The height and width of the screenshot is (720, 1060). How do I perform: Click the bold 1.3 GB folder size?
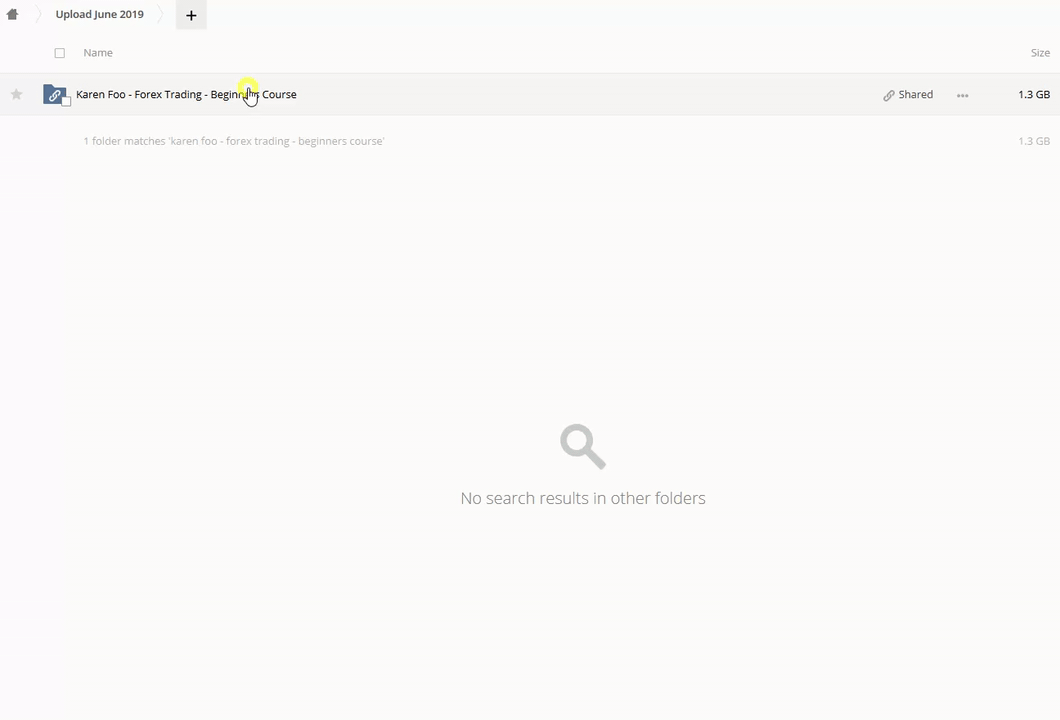coord(1033,95)
